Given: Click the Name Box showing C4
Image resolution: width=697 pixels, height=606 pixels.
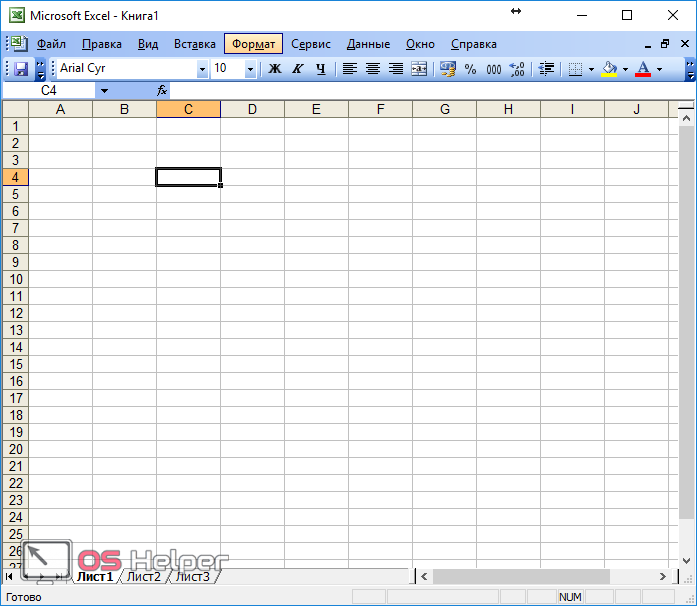Looking at the screenshot, I should point(49,91).
